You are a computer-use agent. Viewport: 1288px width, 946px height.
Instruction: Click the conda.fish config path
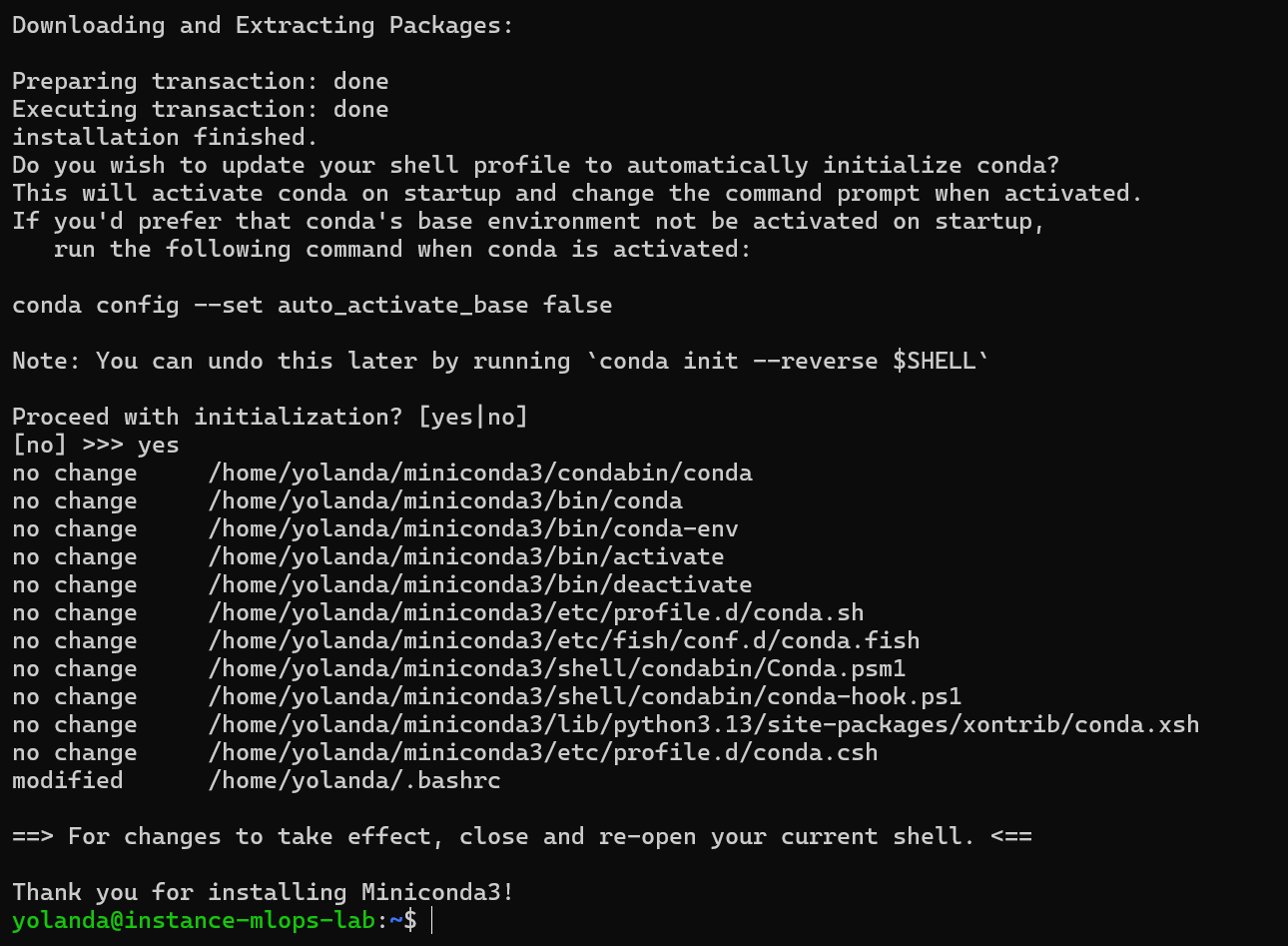coord(563,640)
